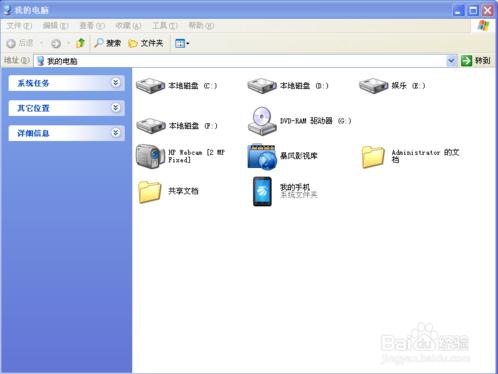
Task: Click the 系统任务 panel title text
Action: (33, 83)
